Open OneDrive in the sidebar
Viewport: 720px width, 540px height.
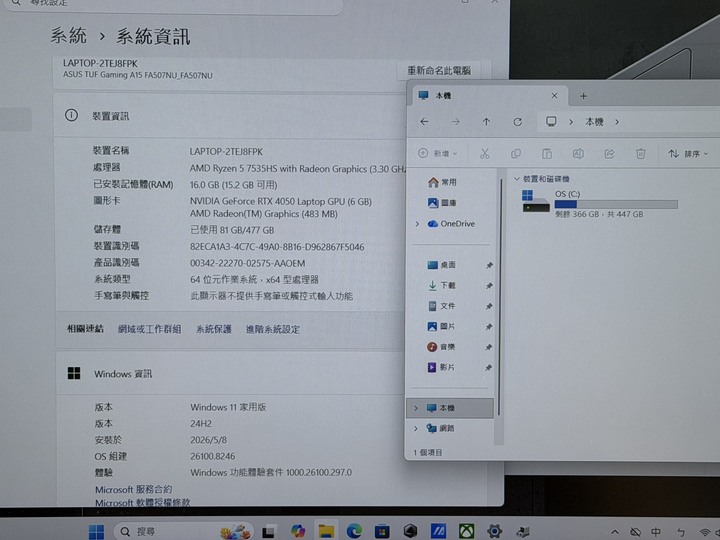(452, 224)
